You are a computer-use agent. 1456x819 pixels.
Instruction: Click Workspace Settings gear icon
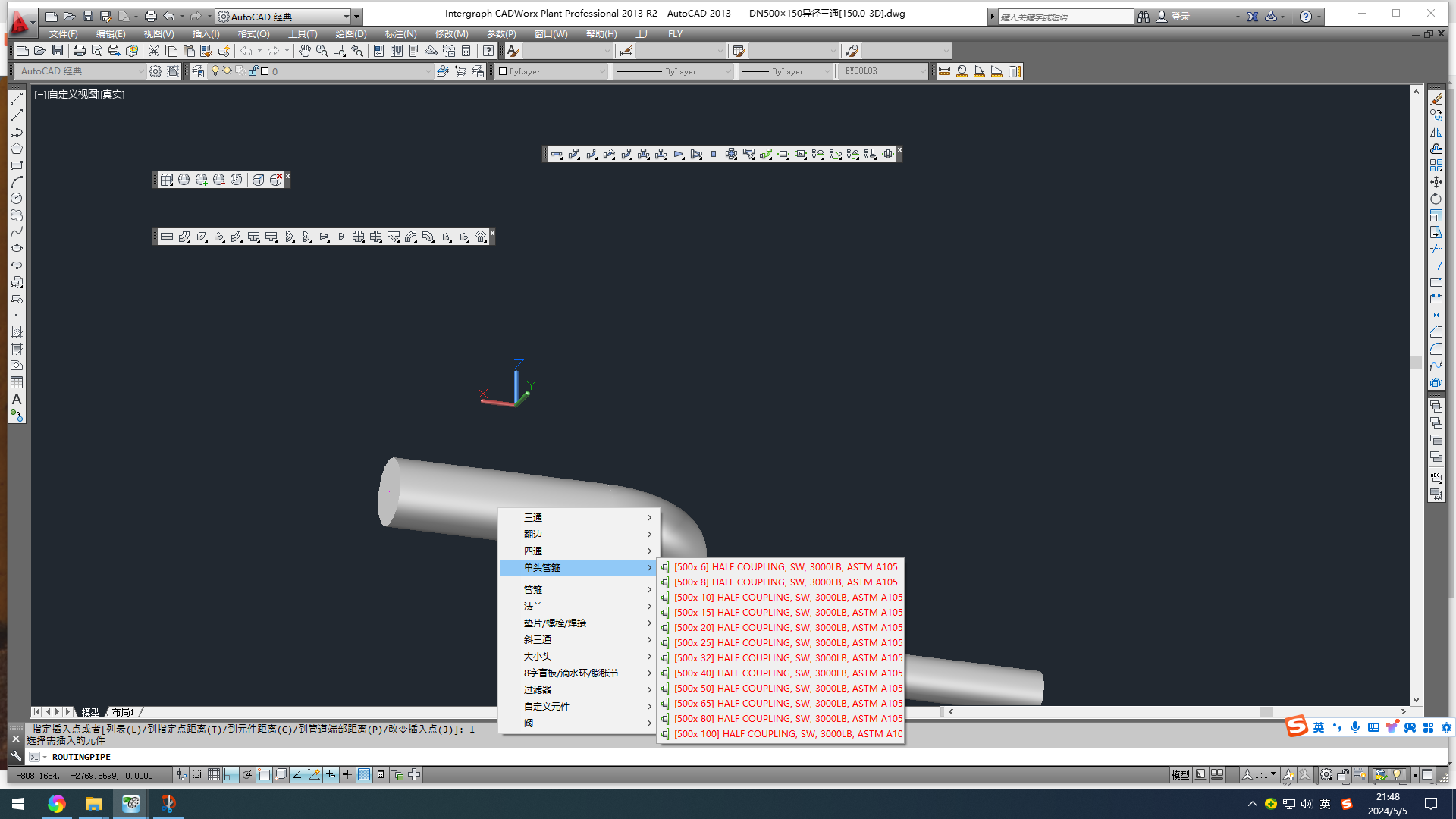click(155, 71)
